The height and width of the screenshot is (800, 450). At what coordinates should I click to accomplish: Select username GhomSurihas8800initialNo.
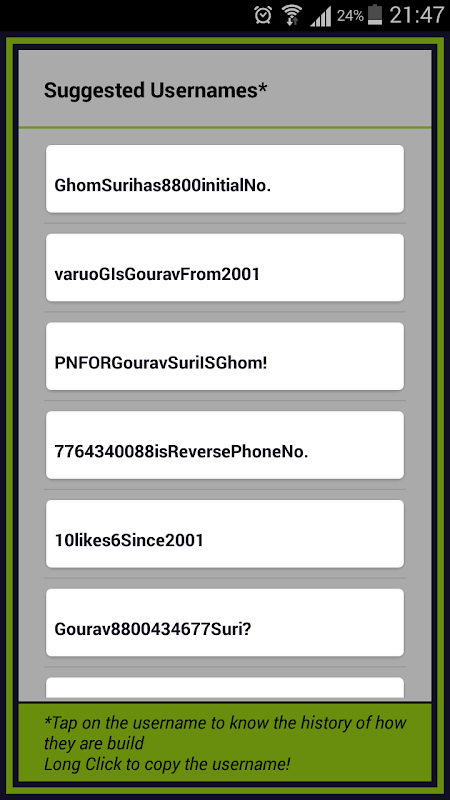(225, 179)
